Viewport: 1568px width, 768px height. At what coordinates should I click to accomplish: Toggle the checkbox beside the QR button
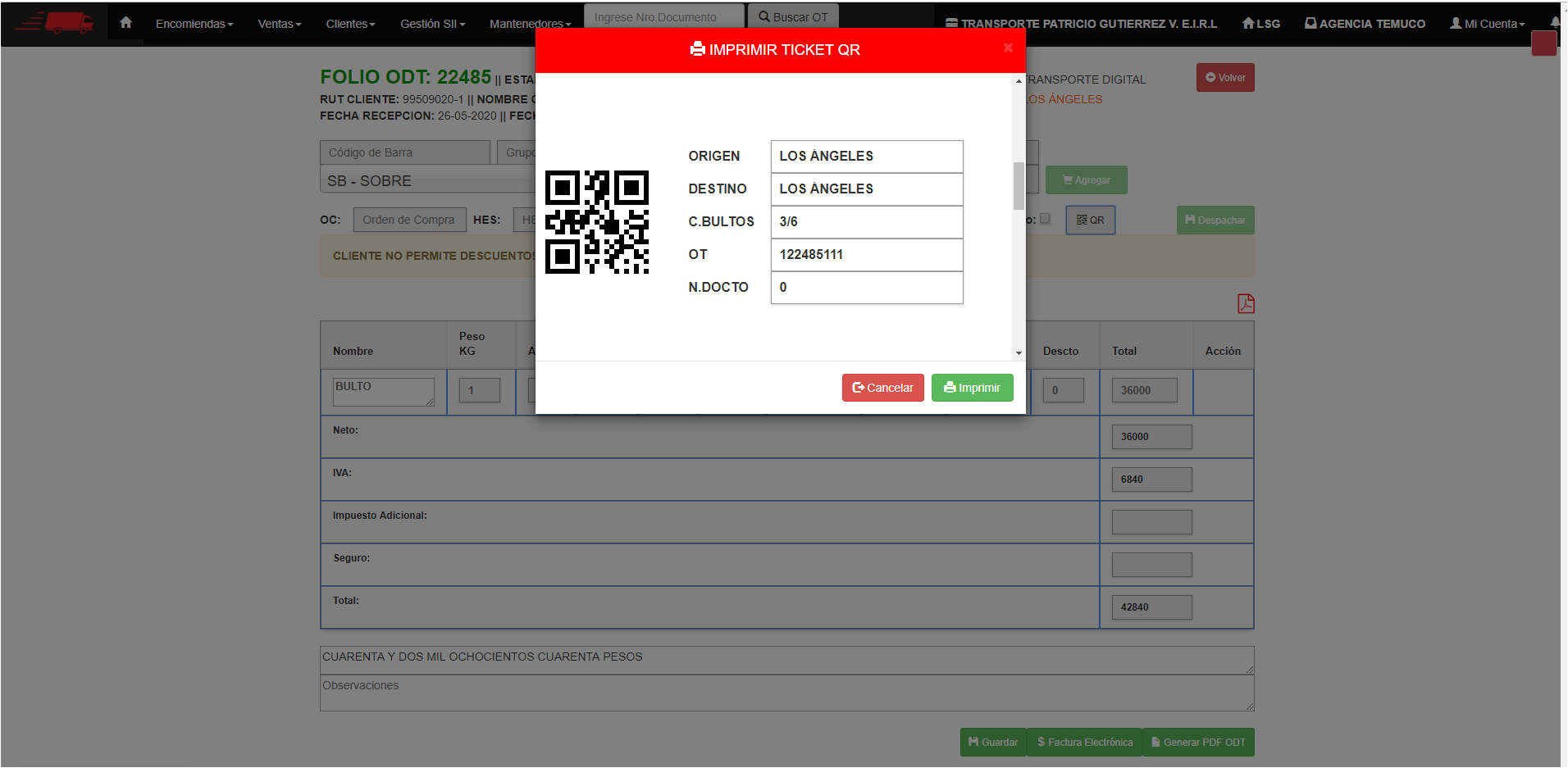pos(1045,219)
